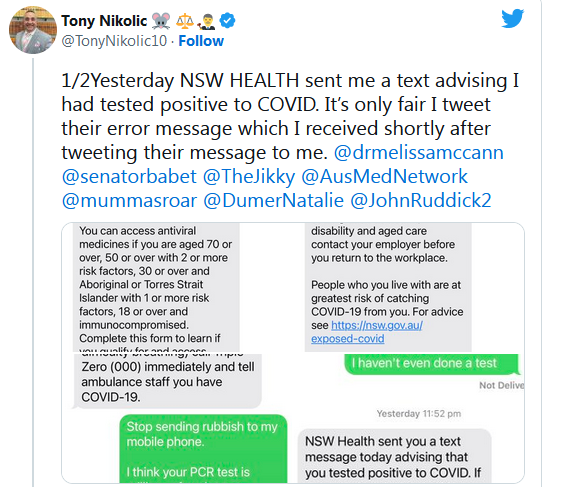Click the judge emoji beside the name
Image resolution: width=566 pixels, height=487 pixels.
206,21
